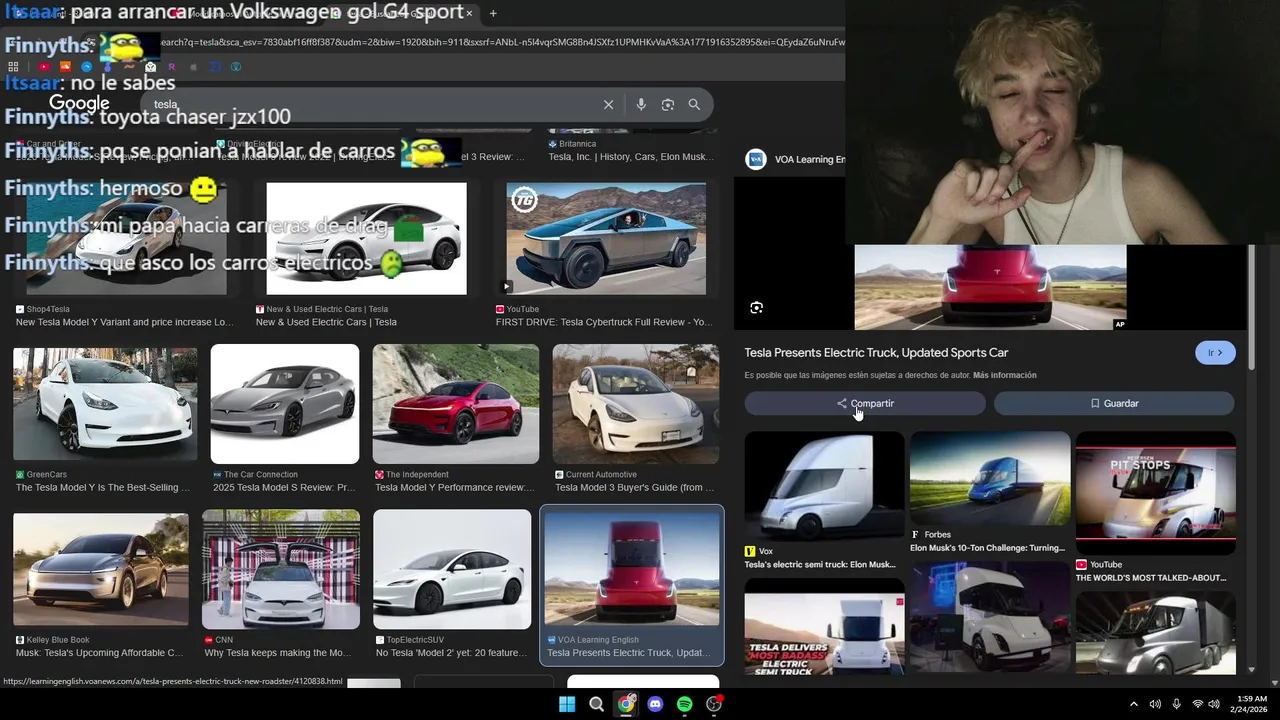Start voice search with the microphone icon

click(641, 104)
